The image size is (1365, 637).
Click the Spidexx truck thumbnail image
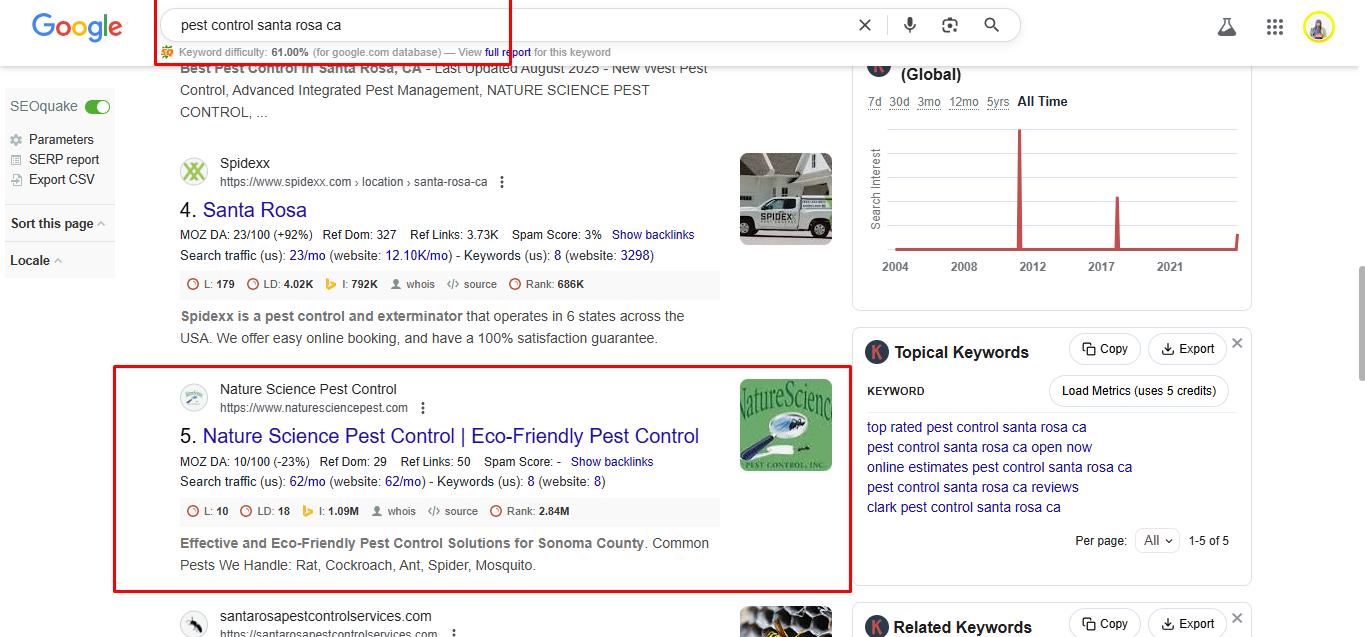click(785, 199)
